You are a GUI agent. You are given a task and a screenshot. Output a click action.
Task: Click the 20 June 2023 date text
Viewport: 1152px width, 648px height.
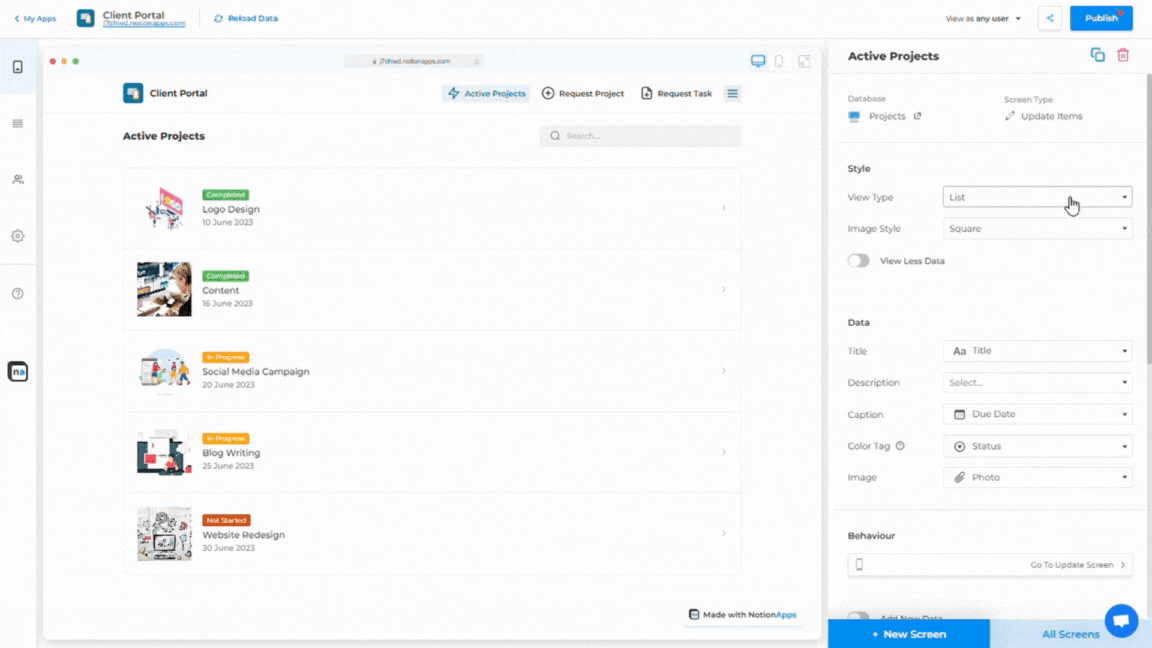tap(228, 385)
